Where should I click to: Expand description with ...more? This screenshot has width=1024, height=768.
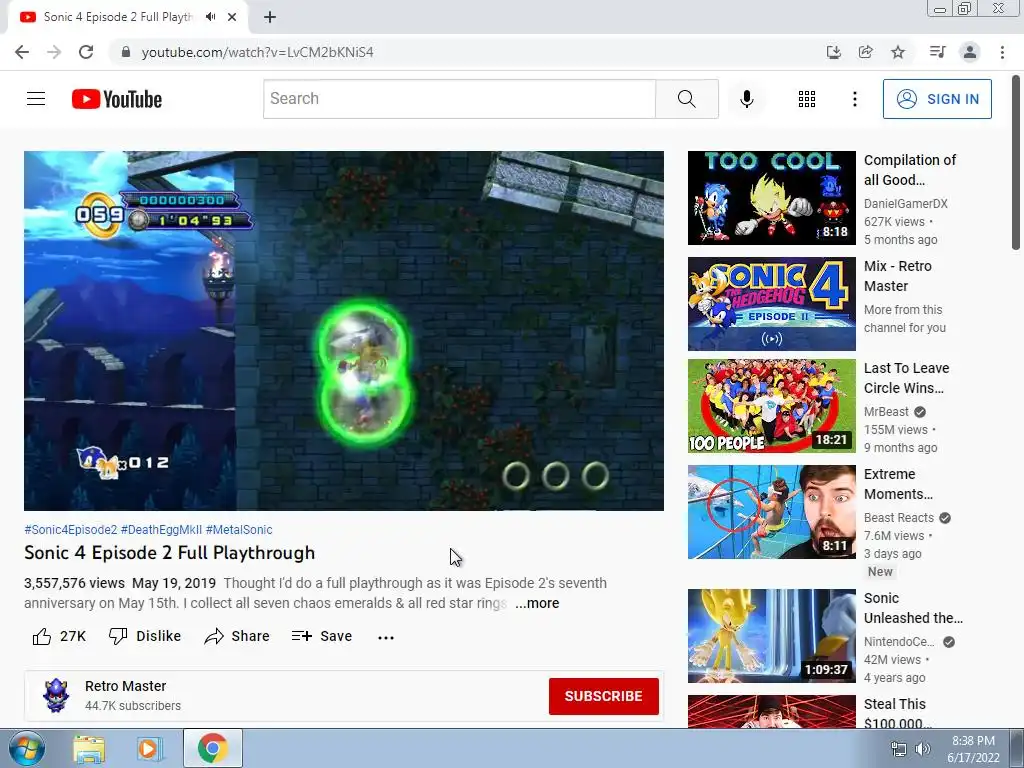[537, 603]
